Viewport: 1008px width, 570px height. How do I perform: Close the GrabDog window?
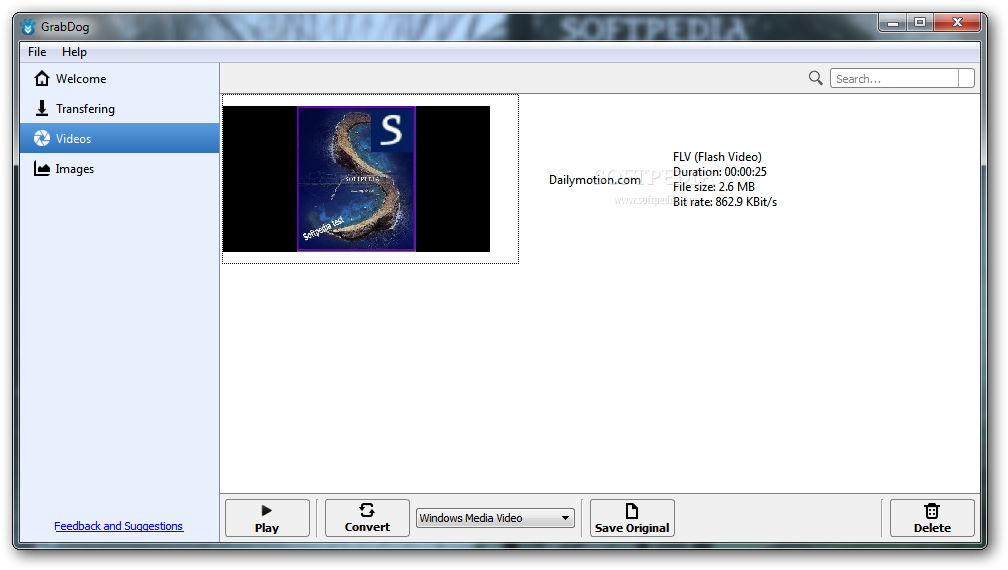[957, 22]
